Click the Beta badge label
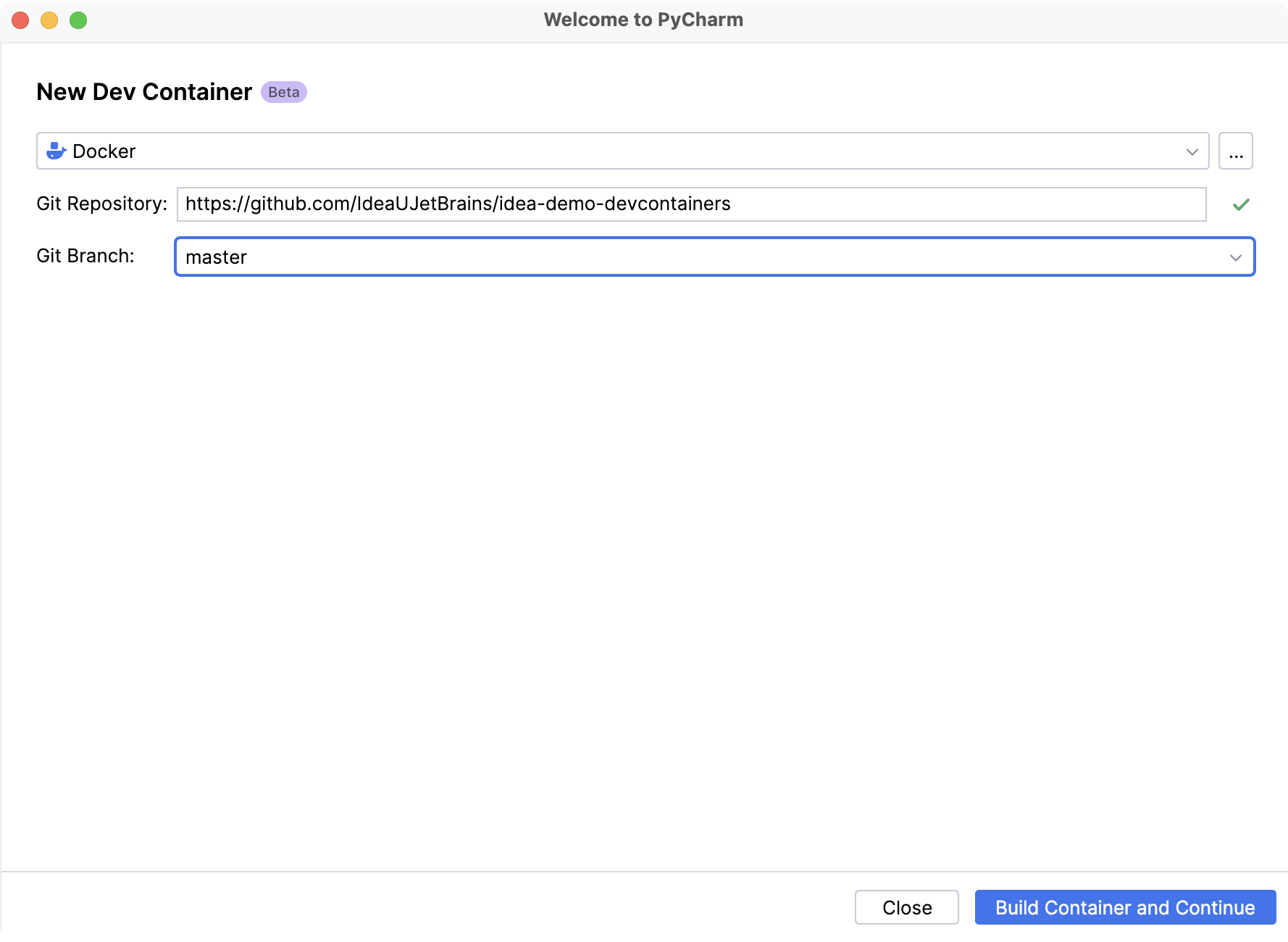The image size is (1288, 942). pos(284,92)
